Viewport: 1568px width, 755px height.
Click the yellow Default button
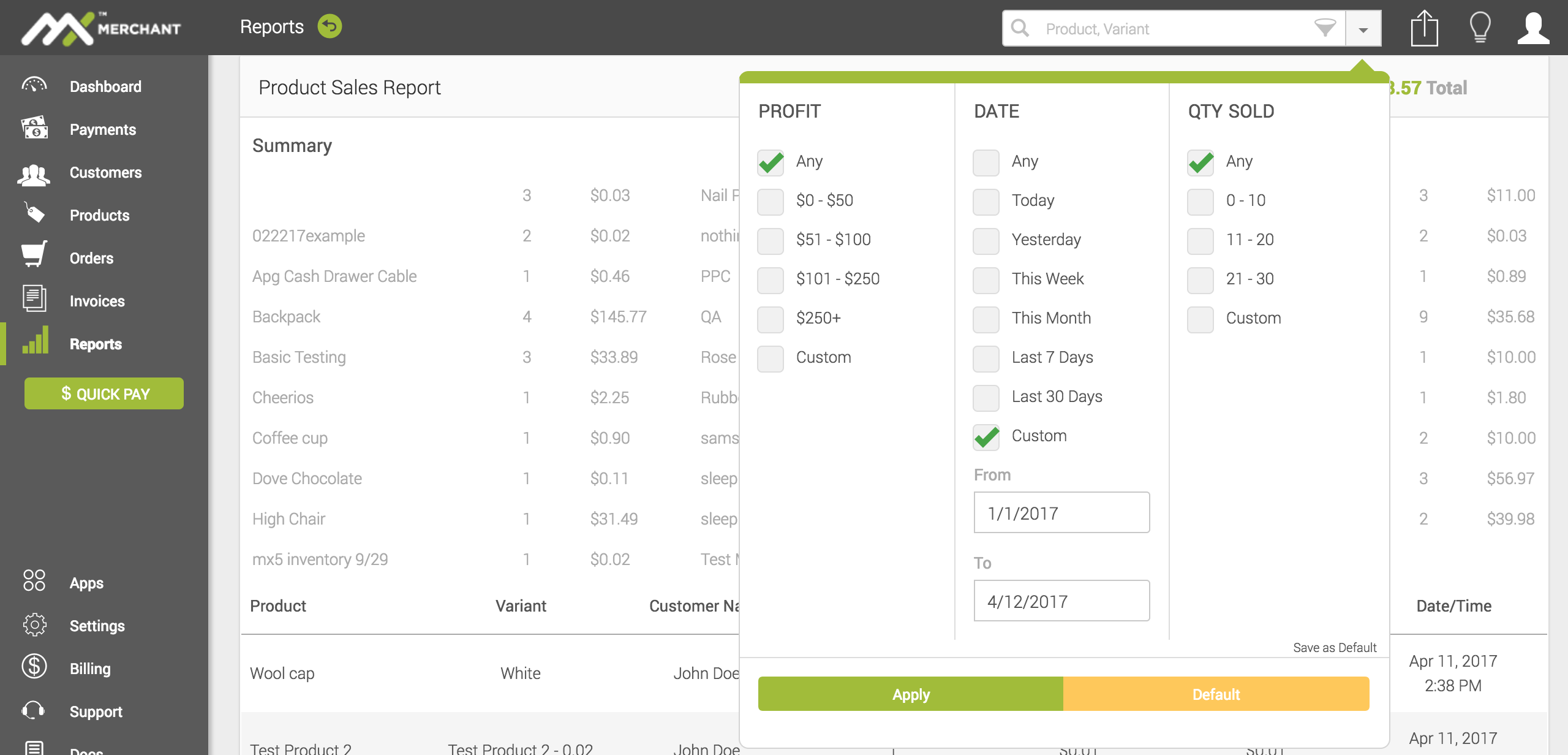pyautogui.click(x=1216, y=694)
